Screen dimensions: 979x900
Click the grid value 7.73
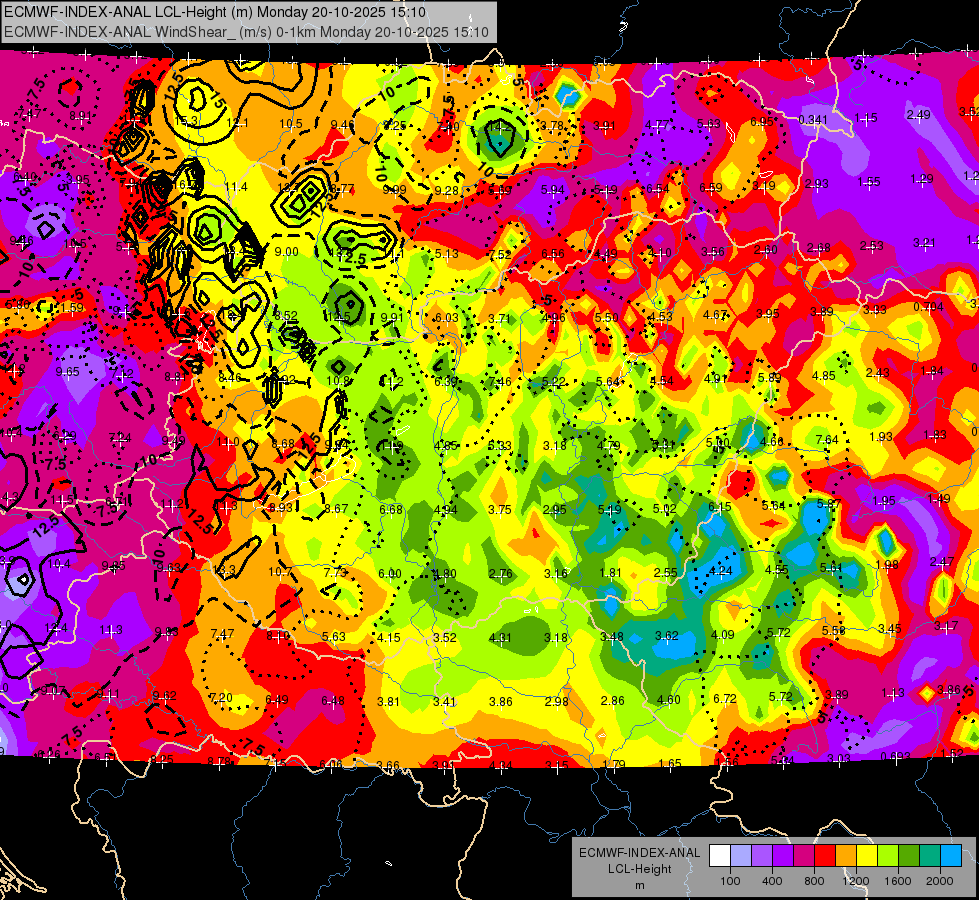coord(335,572)
